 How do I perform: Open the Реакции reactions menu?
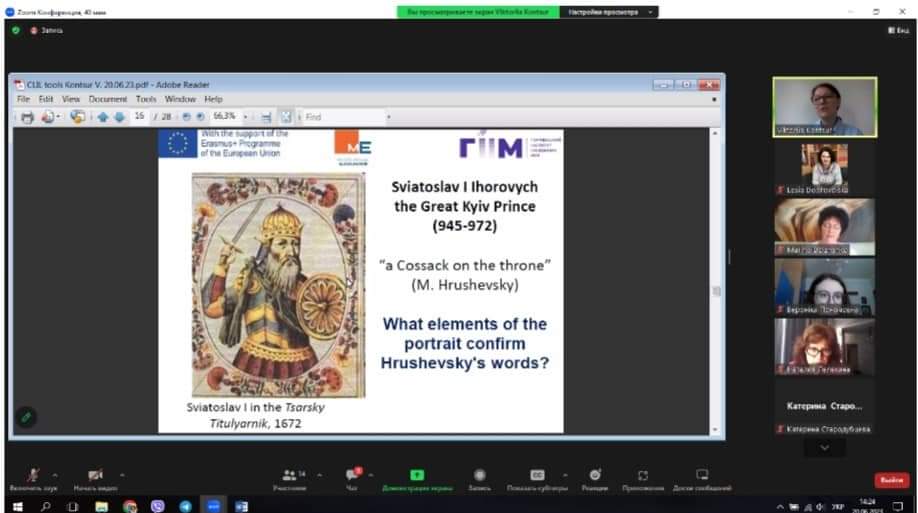pos(595,478)
